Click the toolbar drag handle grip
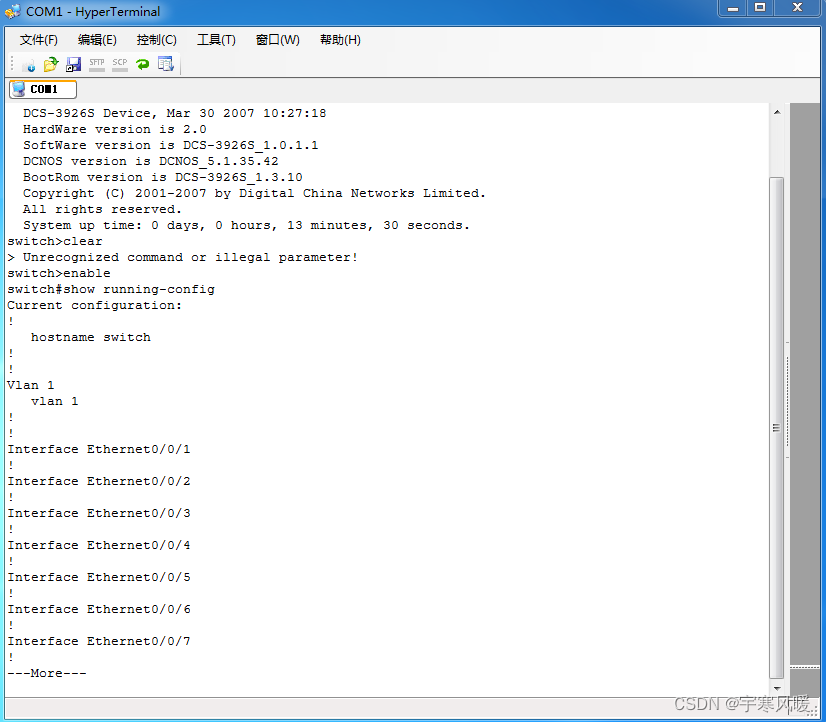This screenshot has height=722, width=826. 12,64
